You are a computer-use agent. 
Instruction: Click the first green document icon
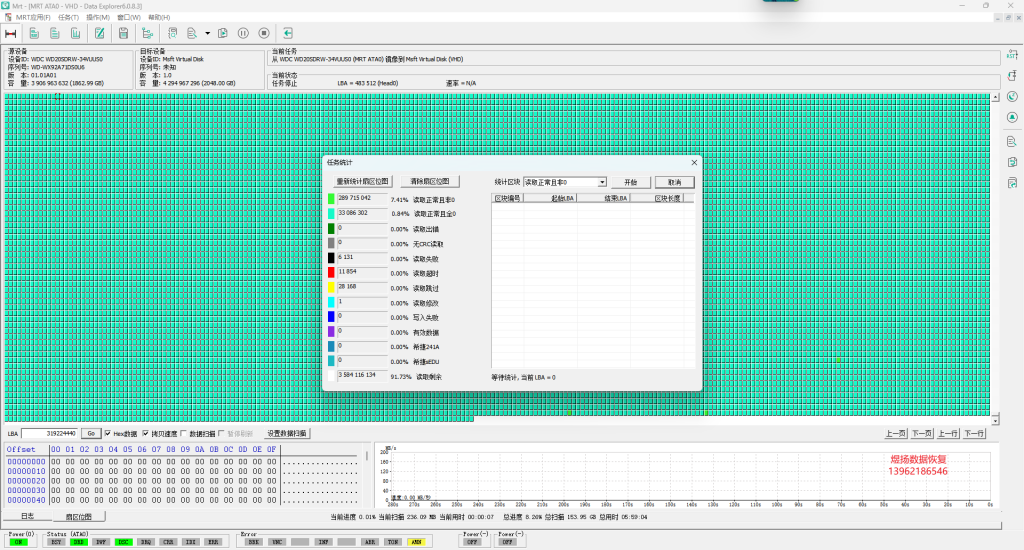[x=34, y=33]
